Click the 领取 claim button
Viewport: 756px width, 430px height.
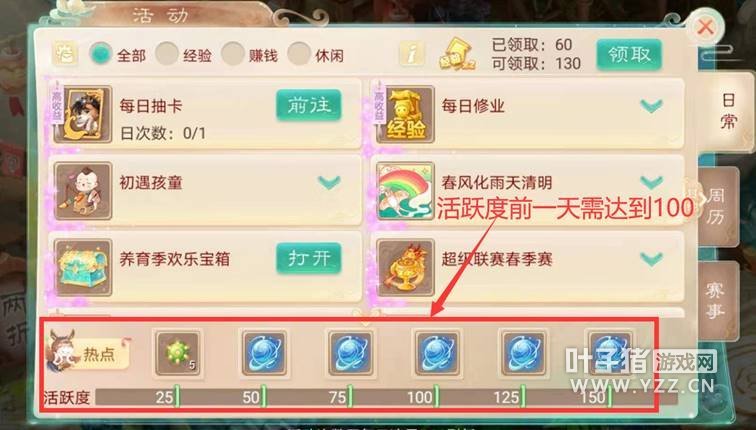[x=629, y=54]
